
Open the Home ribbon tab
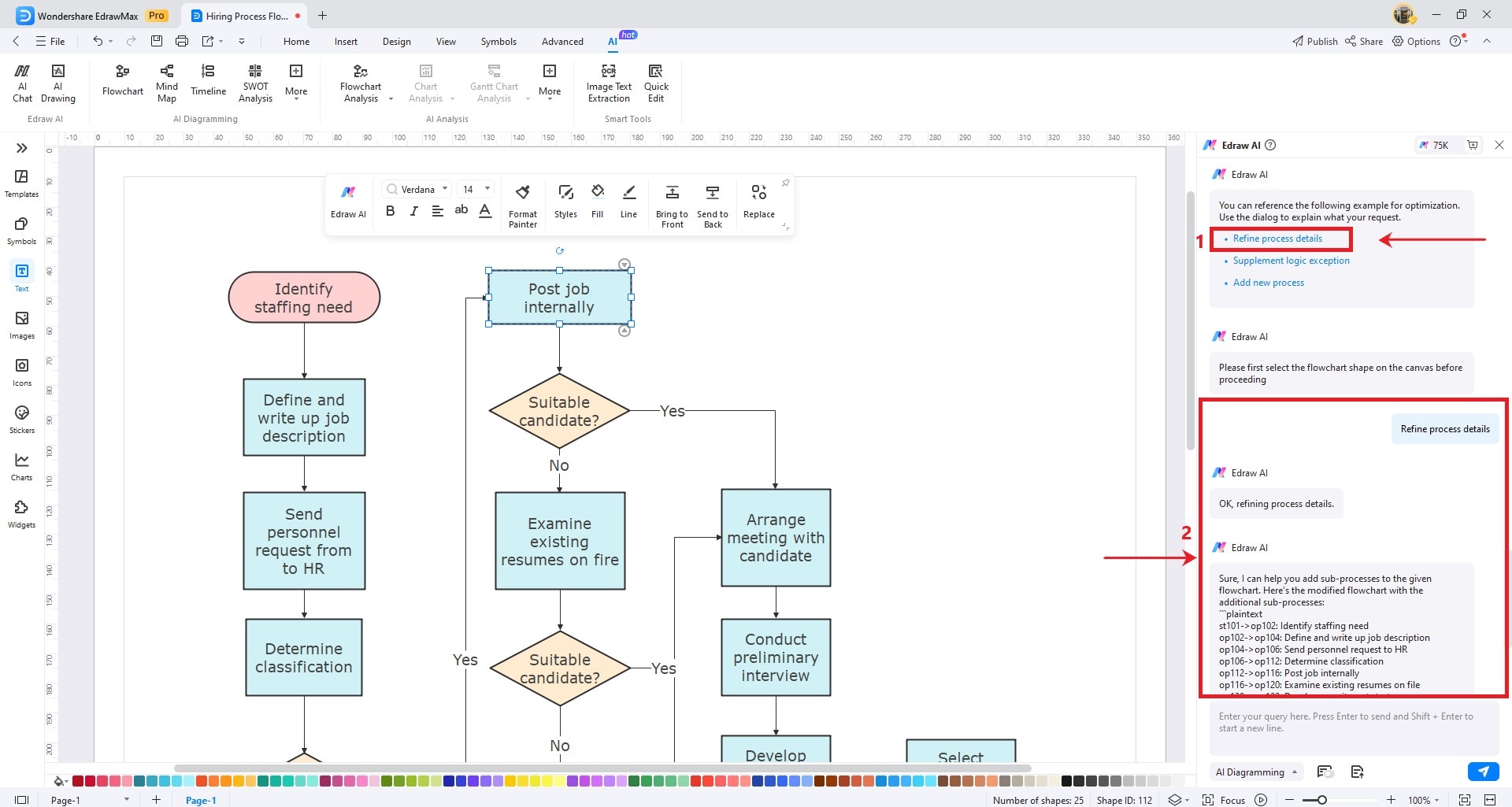point(296,41)
